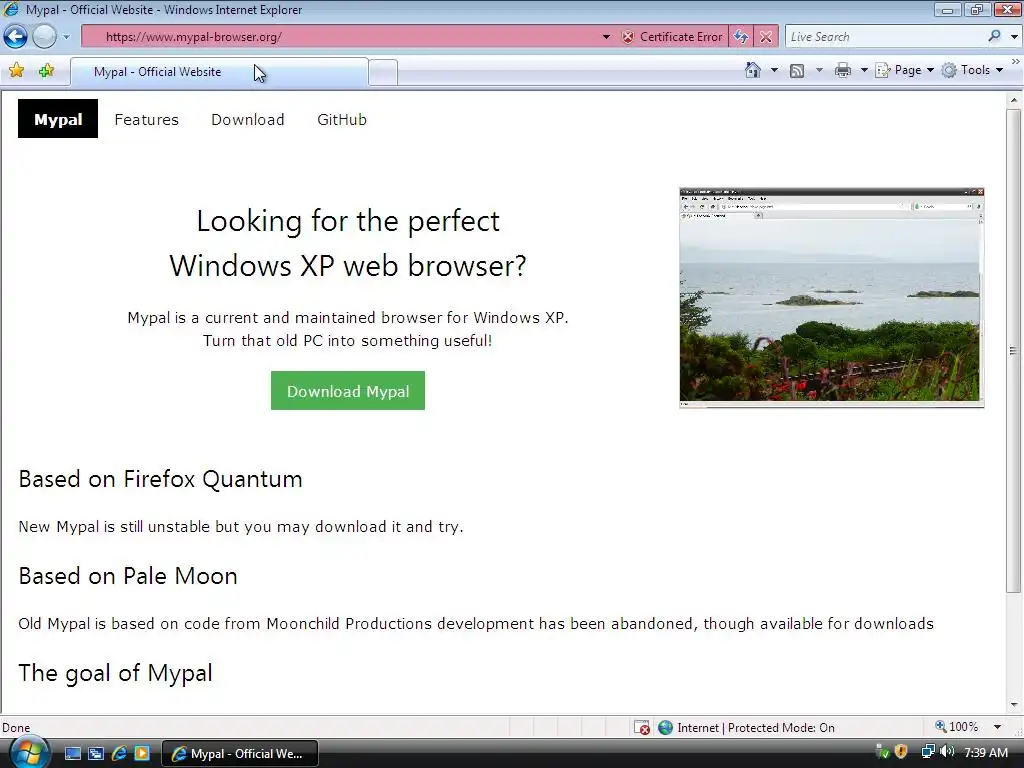This screenshot has width=1024, height=768.
Task: Click the network tray icon
Action: pos(927,752)
